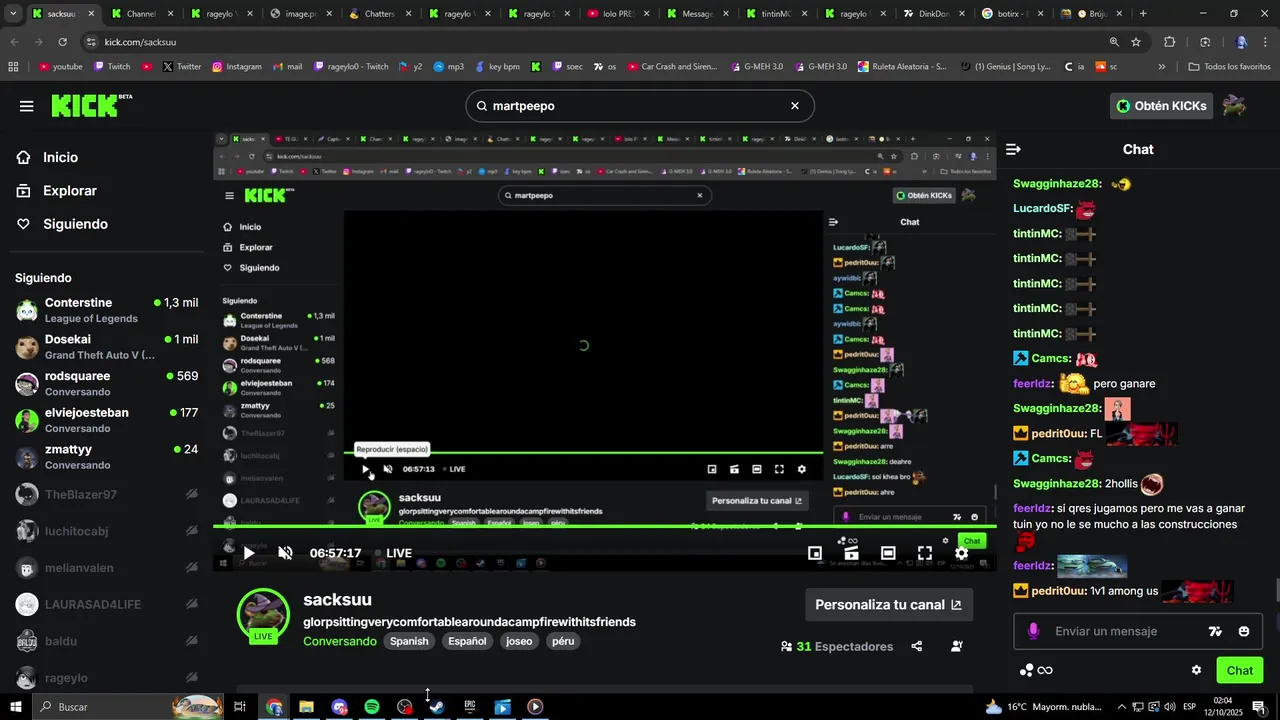Screen dimensions: 1280x720
Task: Click the KICKs infinity balance icon
Action: pos(1036,670)
